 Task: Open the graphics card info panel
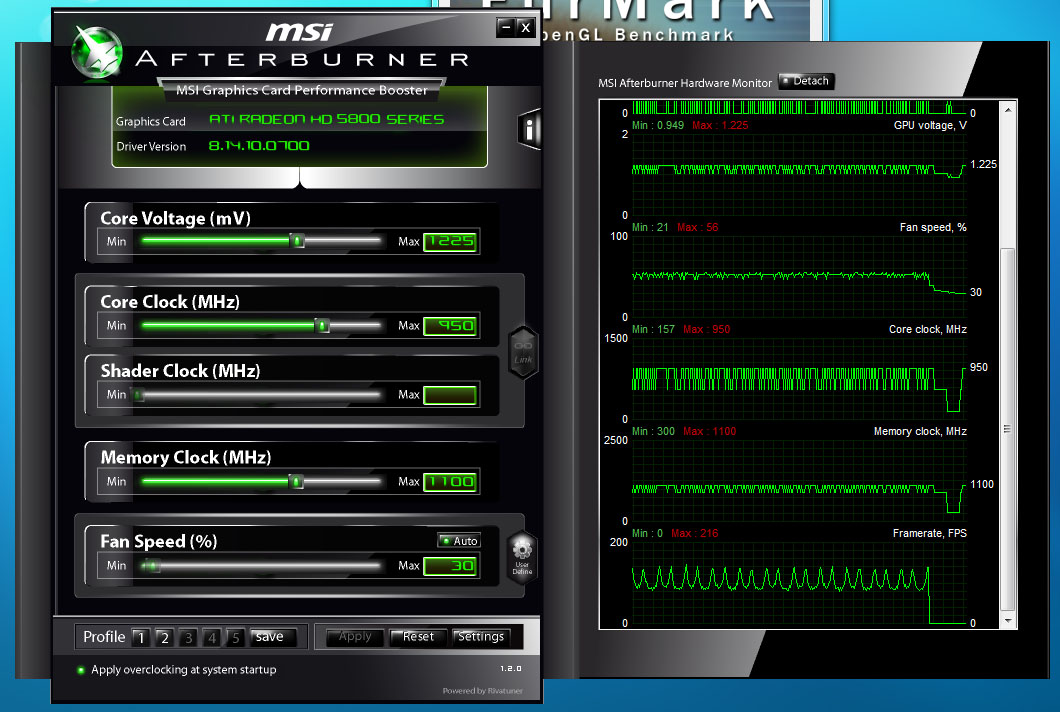click(x=529, y=128)
